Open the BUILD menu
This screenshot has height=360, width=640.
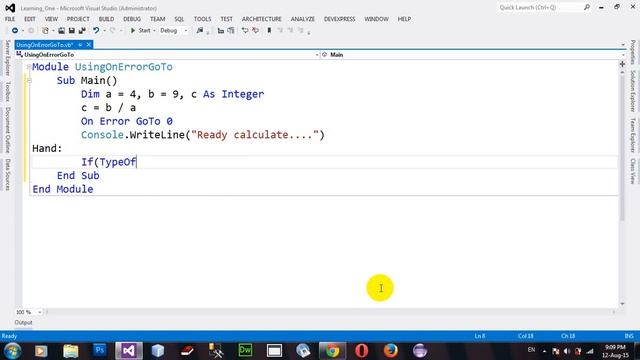click(107, 19)
